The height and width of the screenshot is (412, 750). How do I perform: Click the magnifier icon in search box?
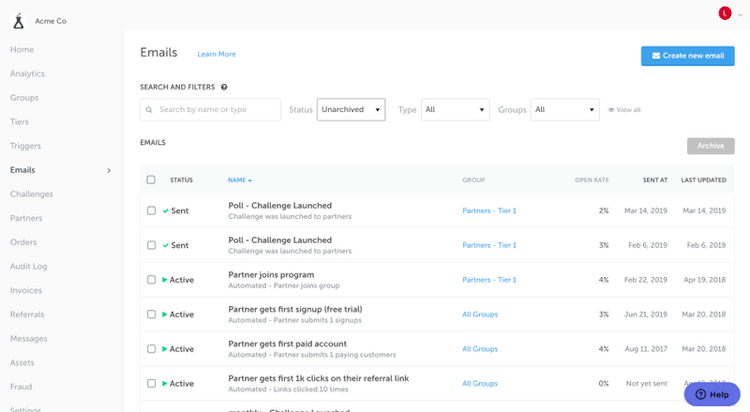click(x=149, y=110)
